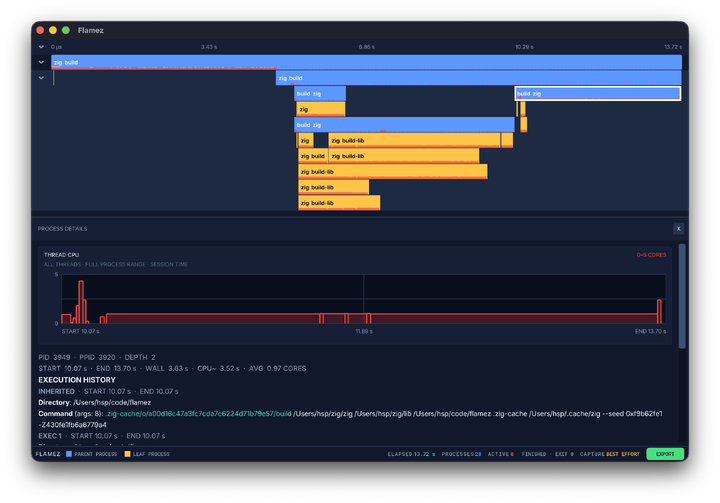Viewport: 720px width, 503px height.
Task: Select the nested blue zig build bar
Action: pos(478,78)
